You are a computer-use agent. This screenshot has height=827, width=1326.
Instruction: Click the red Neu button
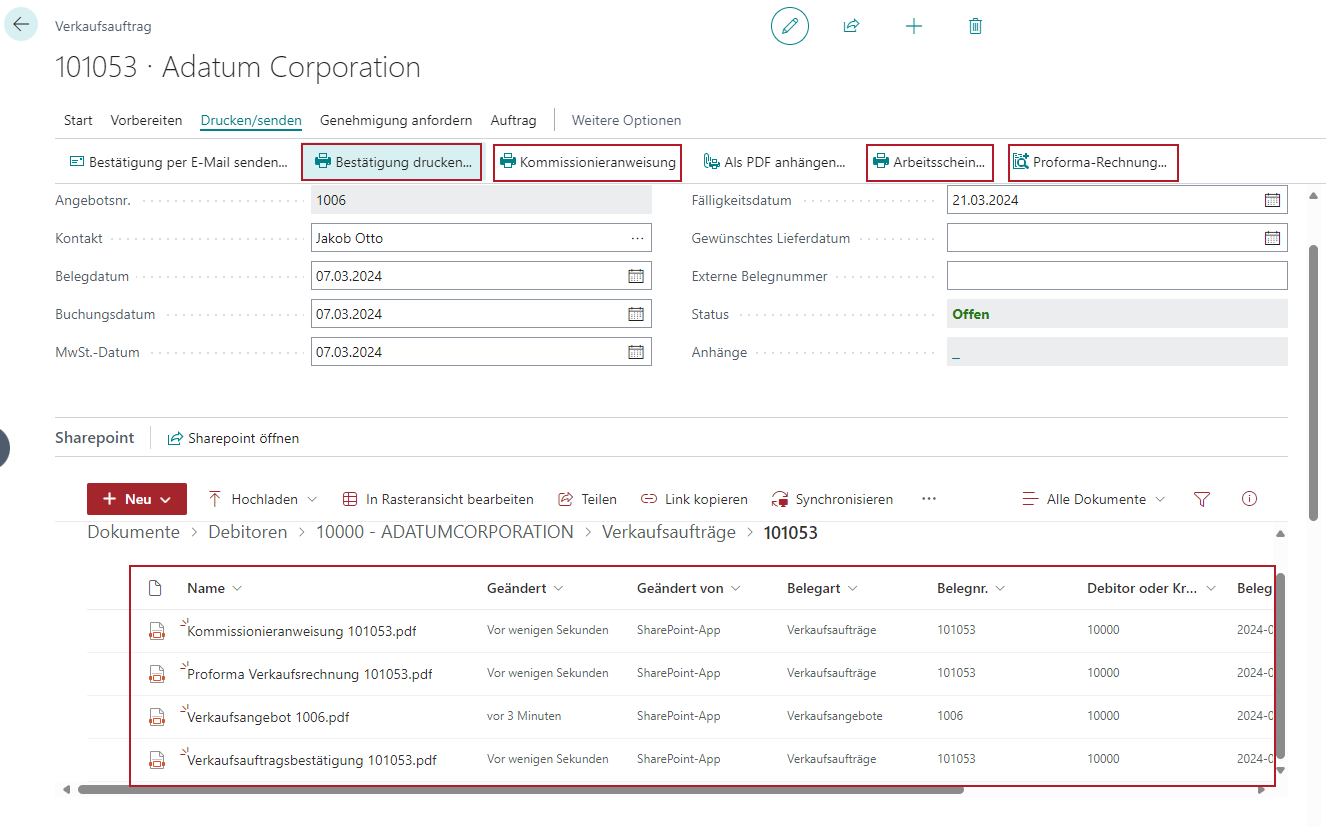(137, 499)
